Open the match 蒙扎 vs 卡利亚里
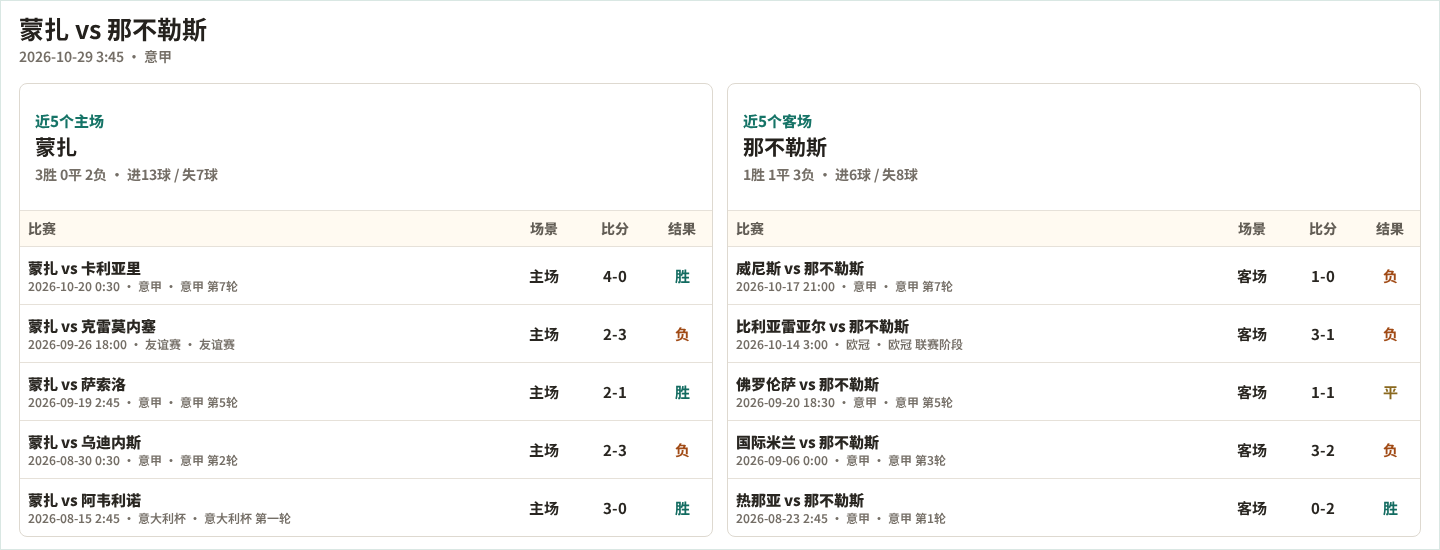Screen dimensions: 1440x550 84,268
